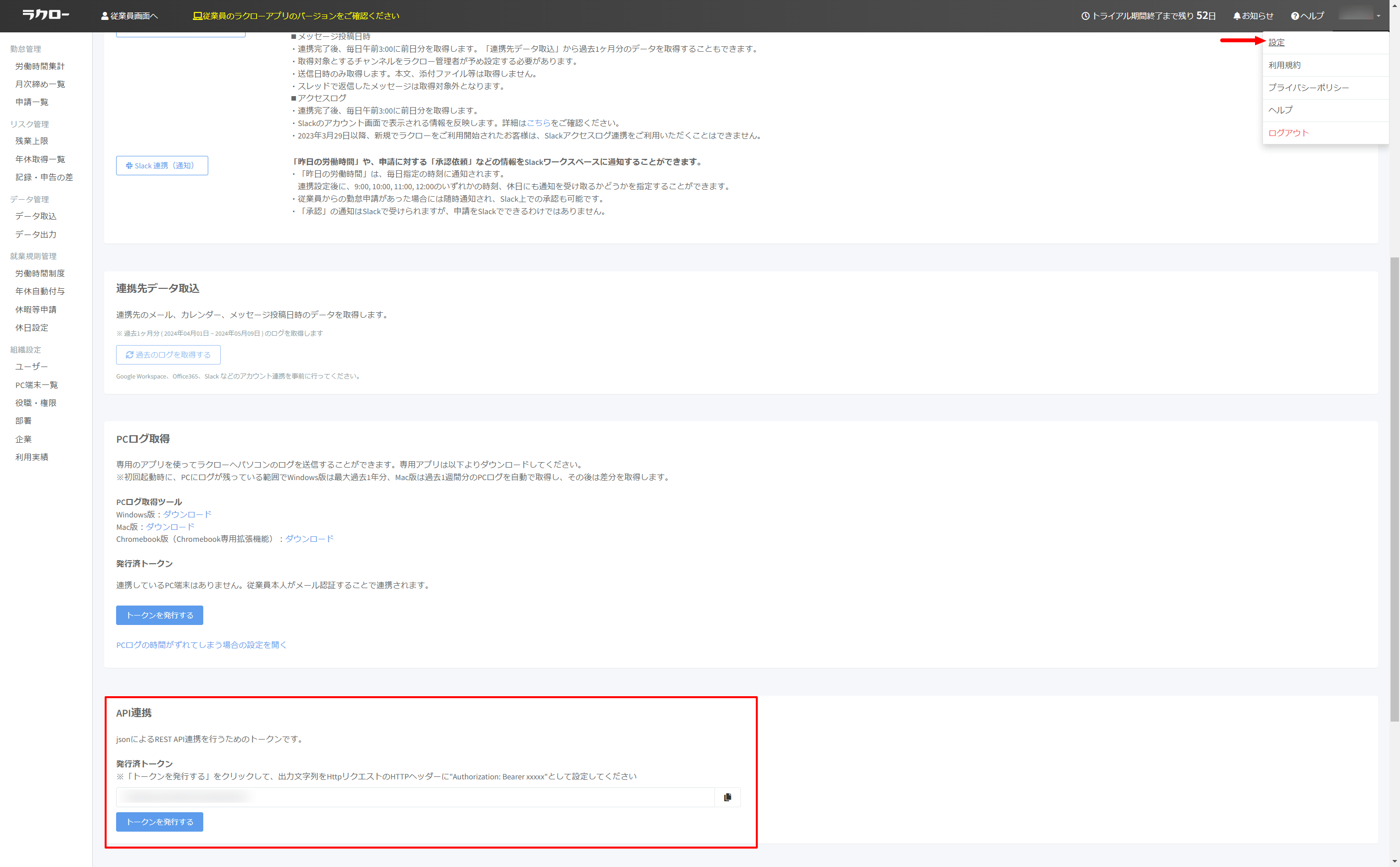Download Mac版 PC log tool
The height and width of the screenshot is (867, 1400).
tap(170, 526)
